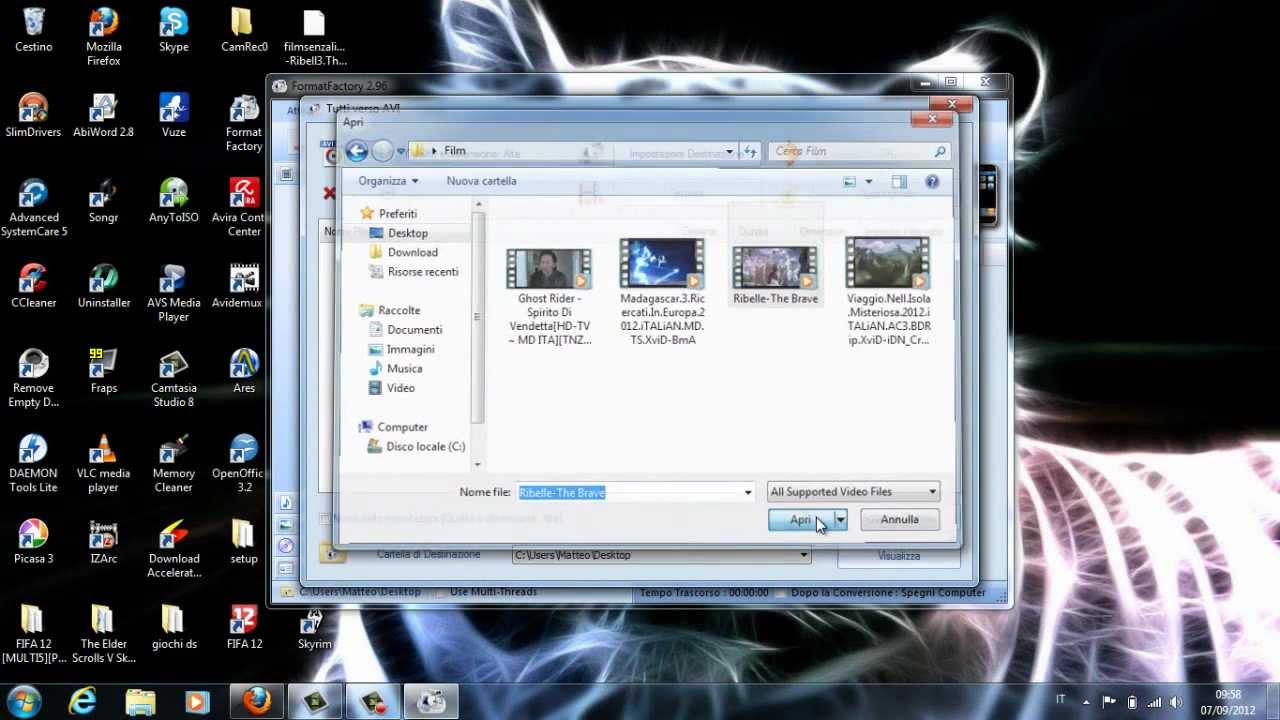This screenshot has width=1280, height=720.
Task: Expand the address bar path dropdown
Action: pyautogui.click(x=729, y=152)
